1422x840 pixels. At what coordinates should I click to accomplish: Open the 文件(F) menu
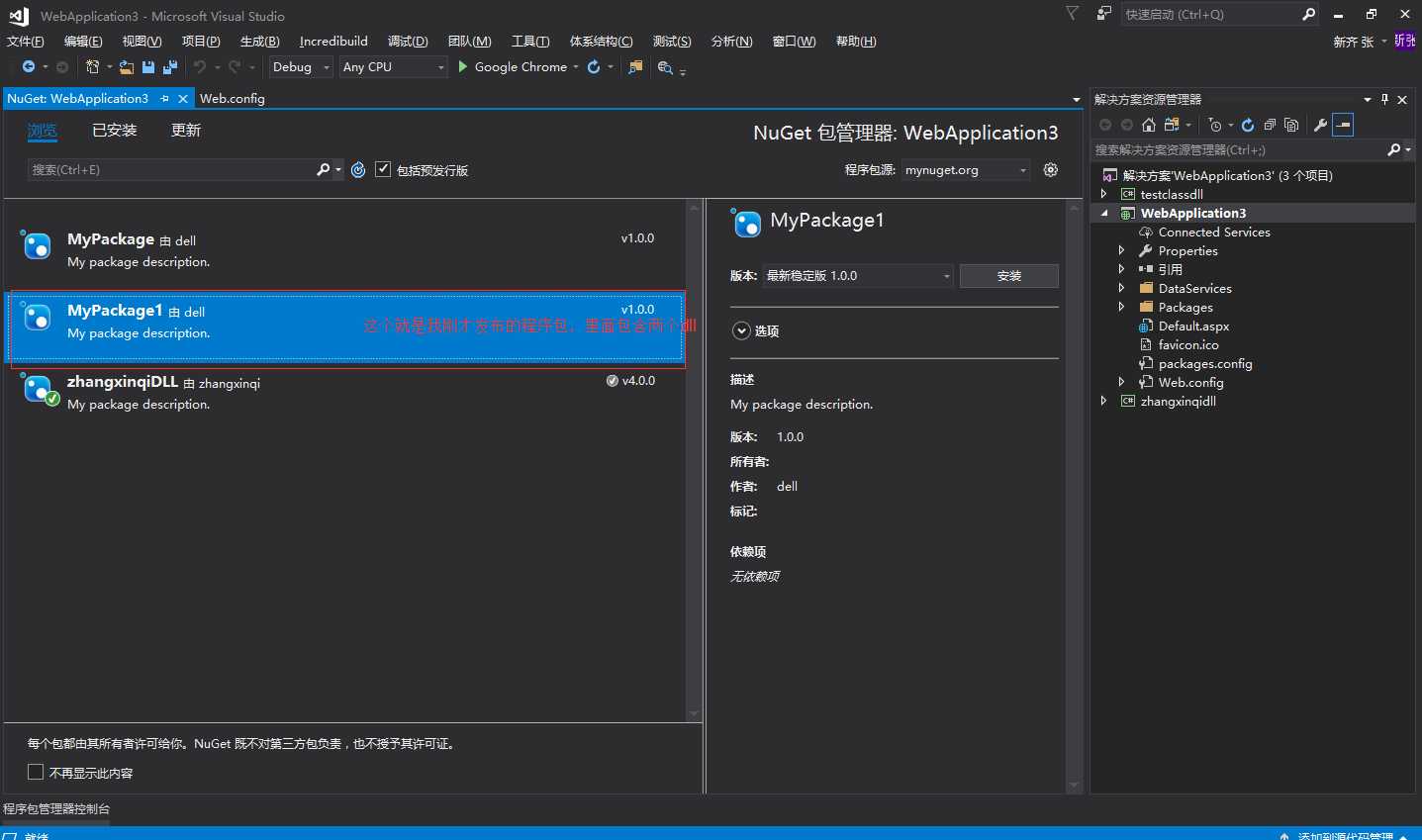tap(26, 42)
